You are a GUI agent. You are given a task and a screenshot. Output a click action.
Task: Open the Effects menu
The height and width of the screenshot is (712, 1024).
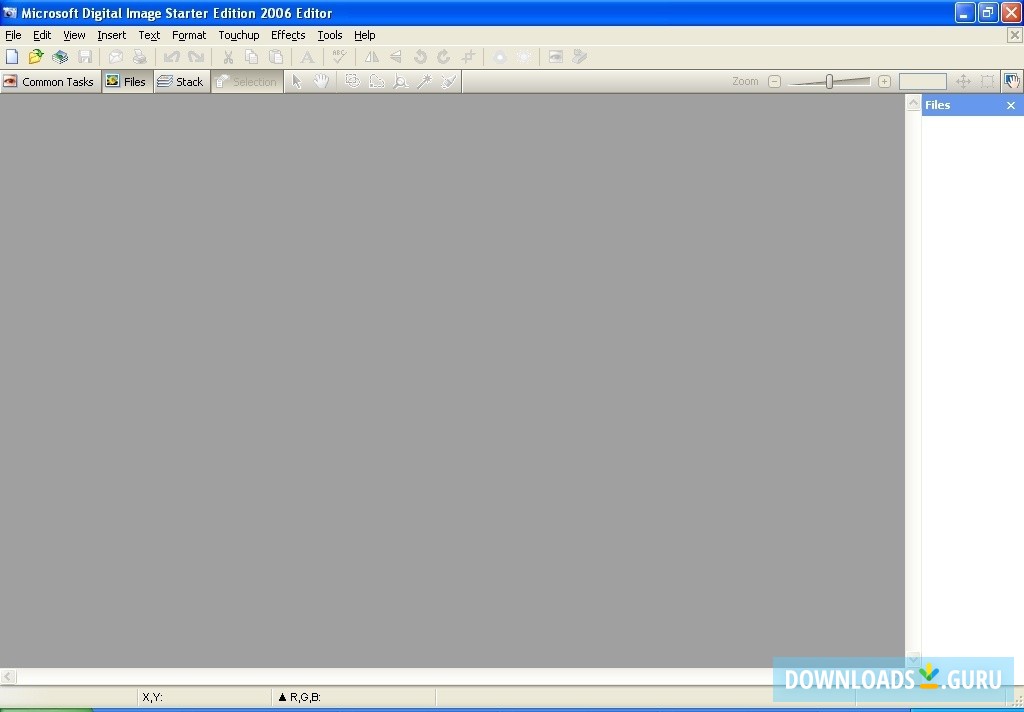[x=288, y=35]
